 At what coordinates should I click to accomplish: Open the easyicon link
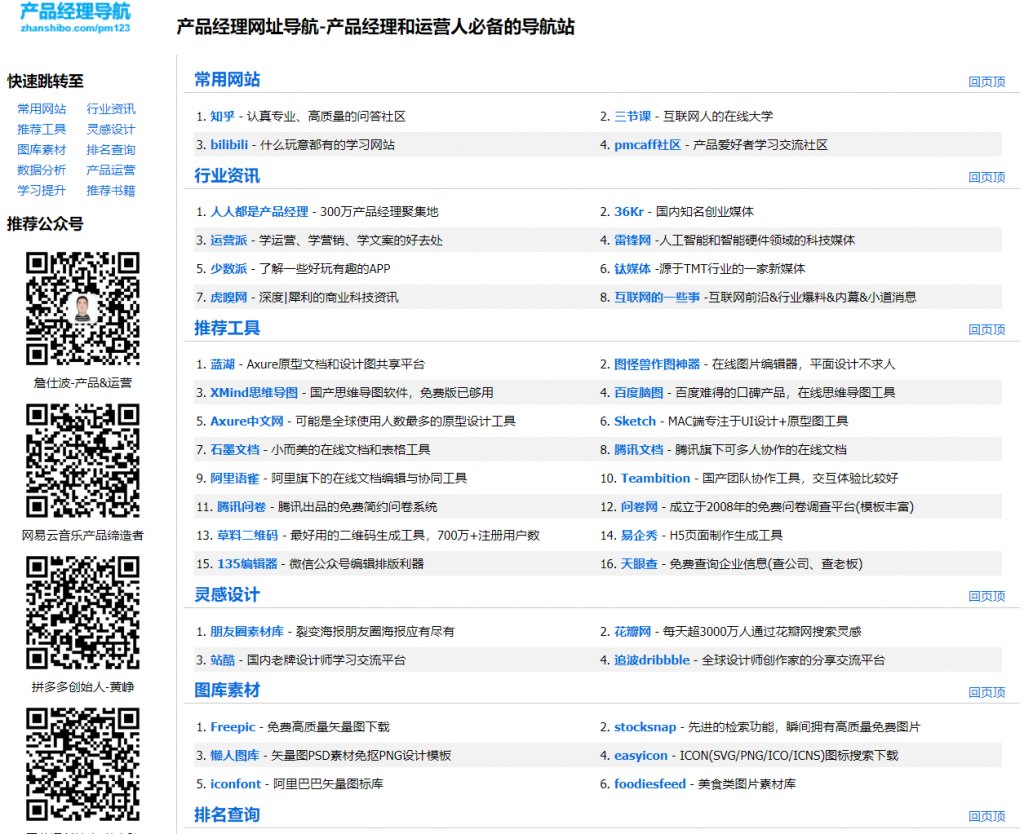641,756
